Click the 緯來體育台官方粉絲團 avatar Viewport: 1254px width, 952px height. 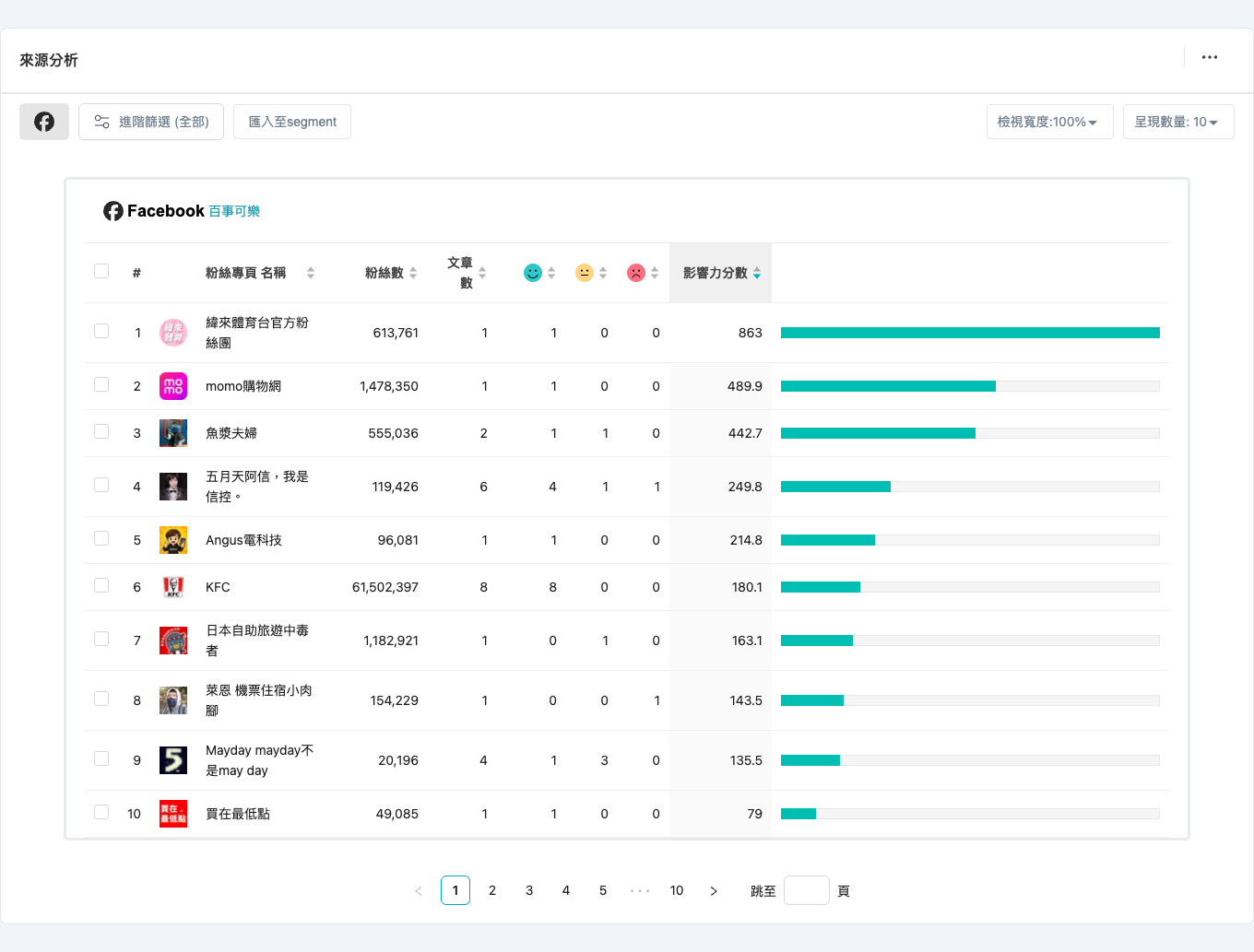pyautogui.click(x=173, y=333)
